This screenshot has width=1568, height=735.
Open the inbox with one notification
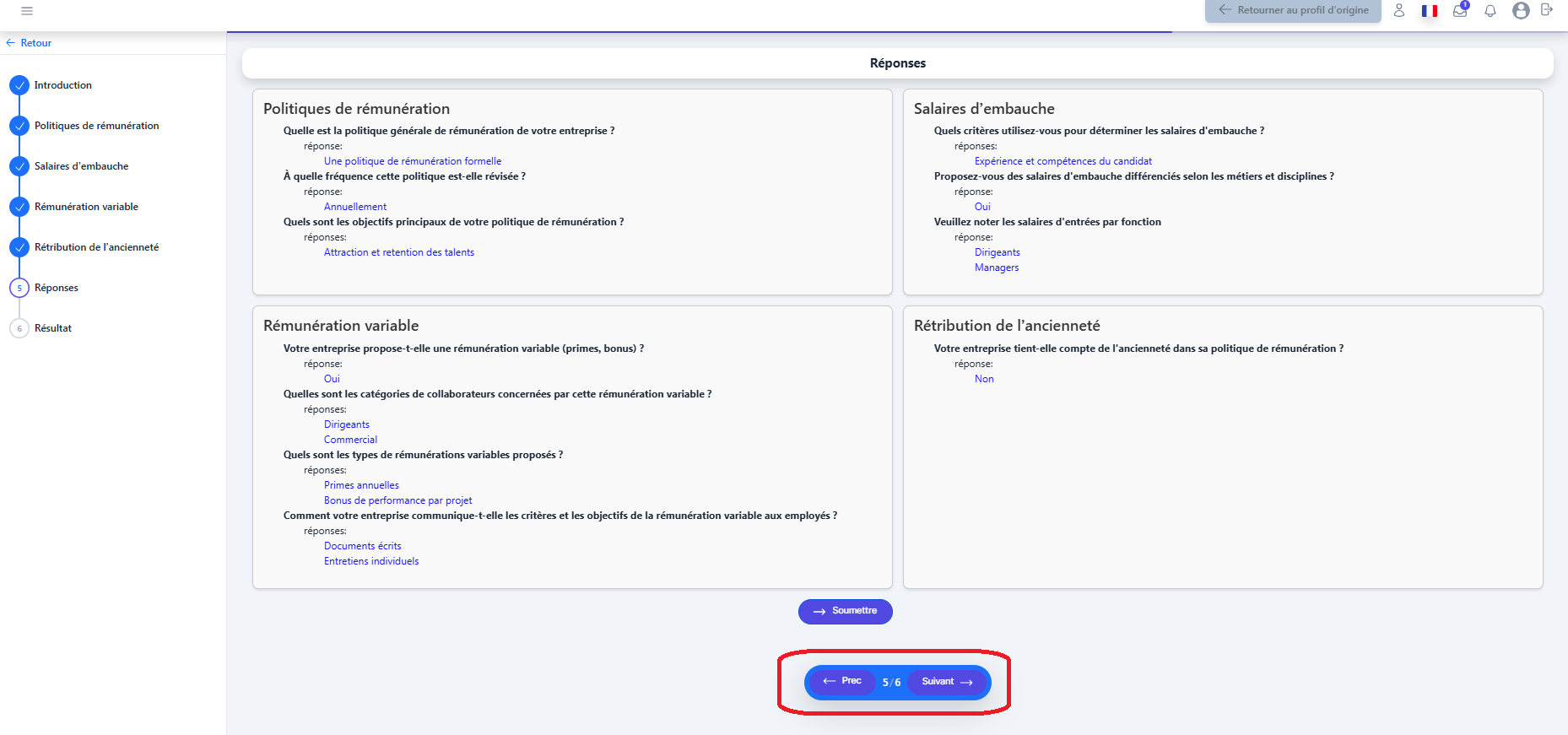click(1460, 11)
